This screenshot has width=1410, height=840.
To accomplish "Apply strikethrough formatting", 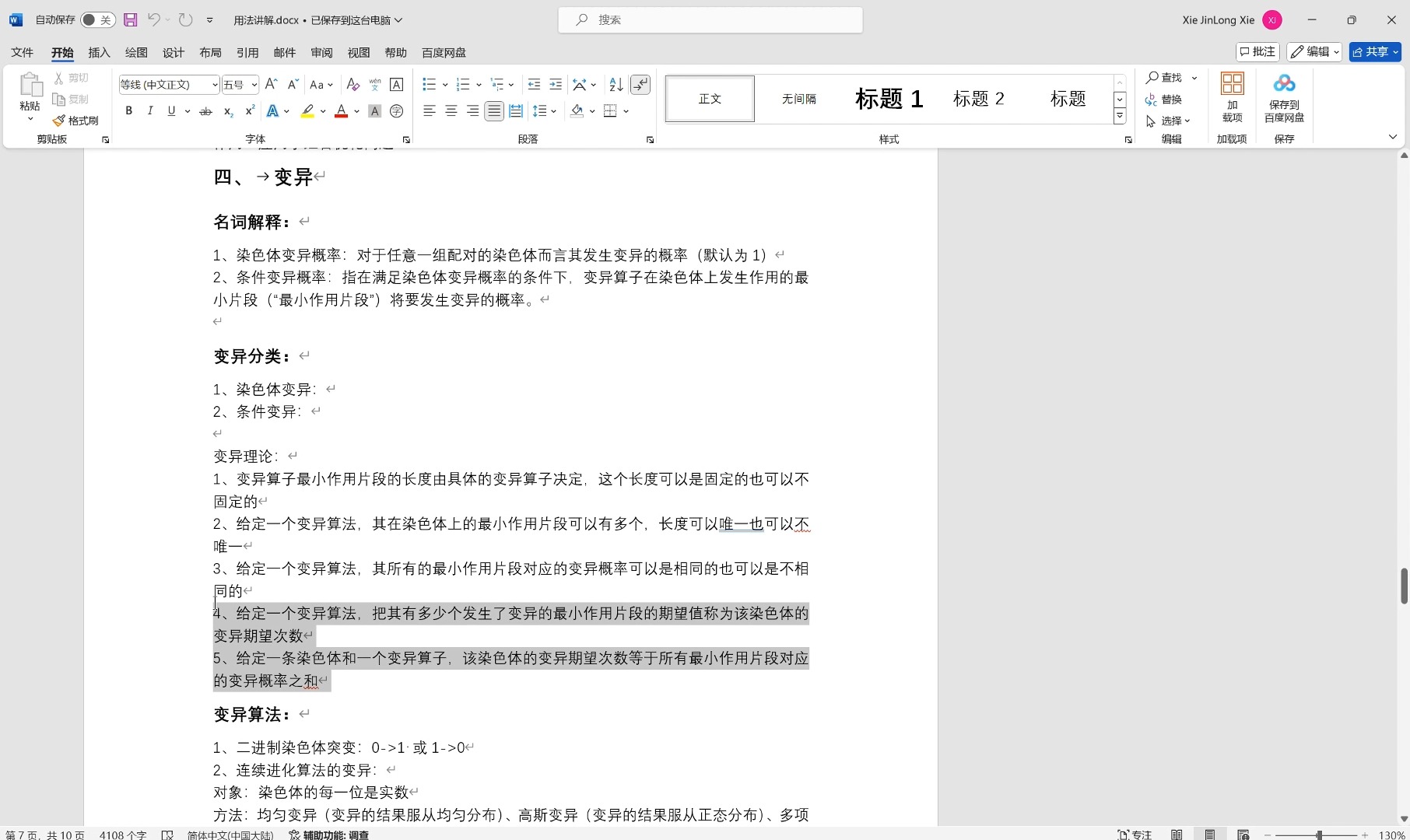I will 205,111.
